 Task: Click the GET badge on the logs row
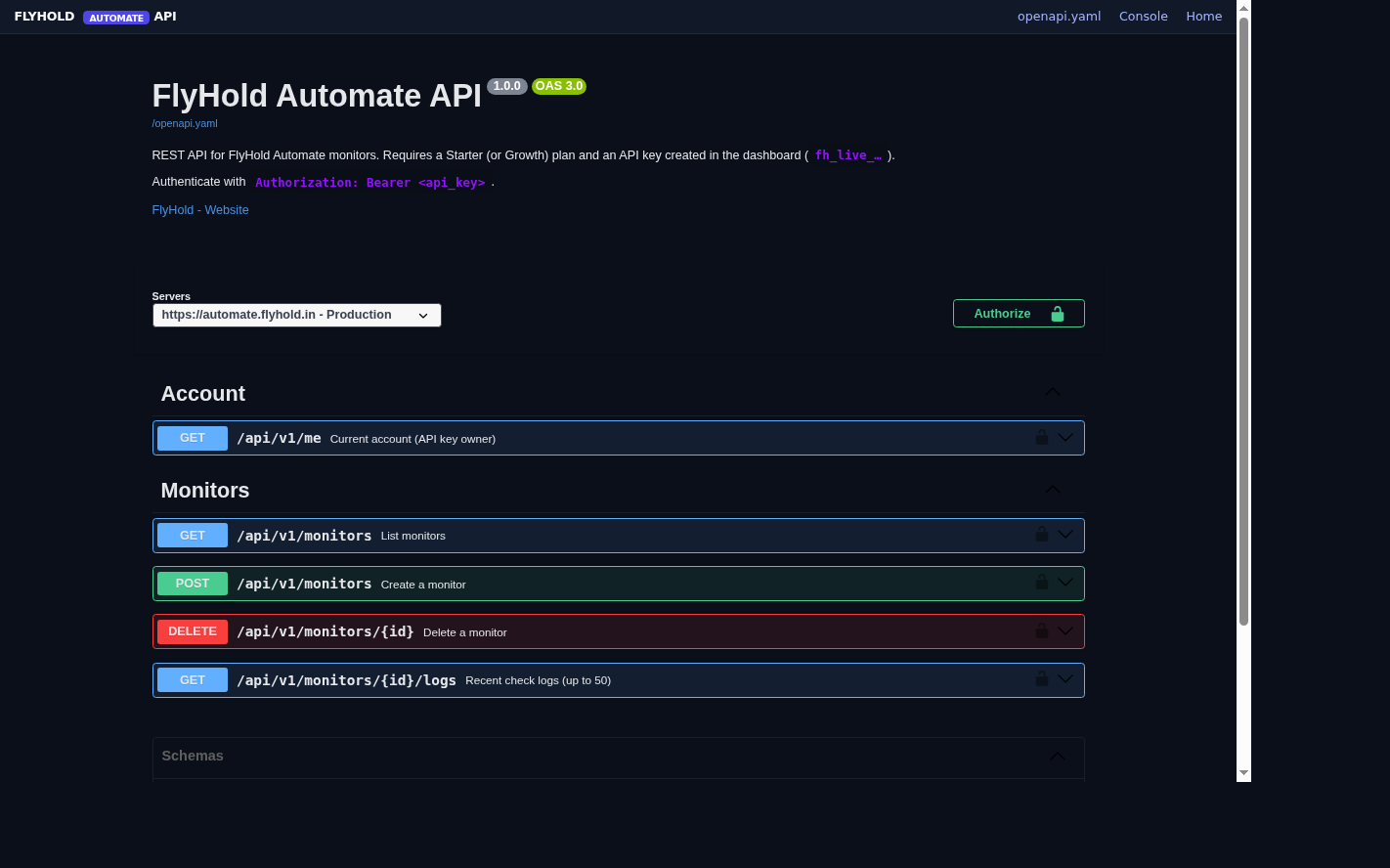coord(193,680)
